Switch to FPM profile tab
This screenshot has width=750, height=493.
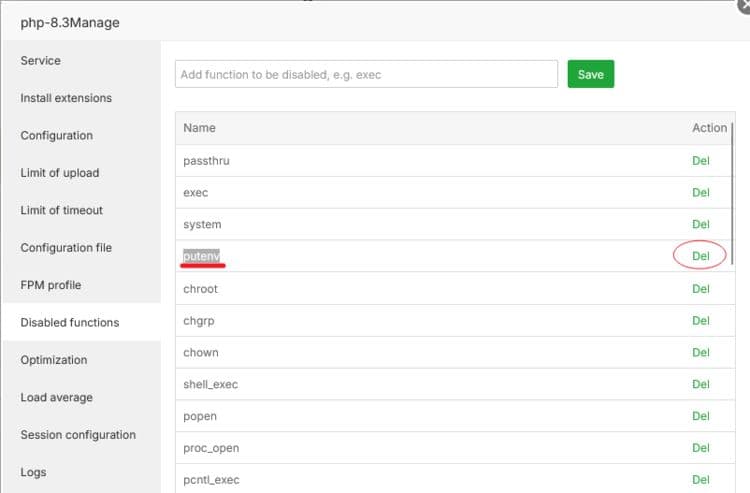pyautogui.click(x=51, y=285)
